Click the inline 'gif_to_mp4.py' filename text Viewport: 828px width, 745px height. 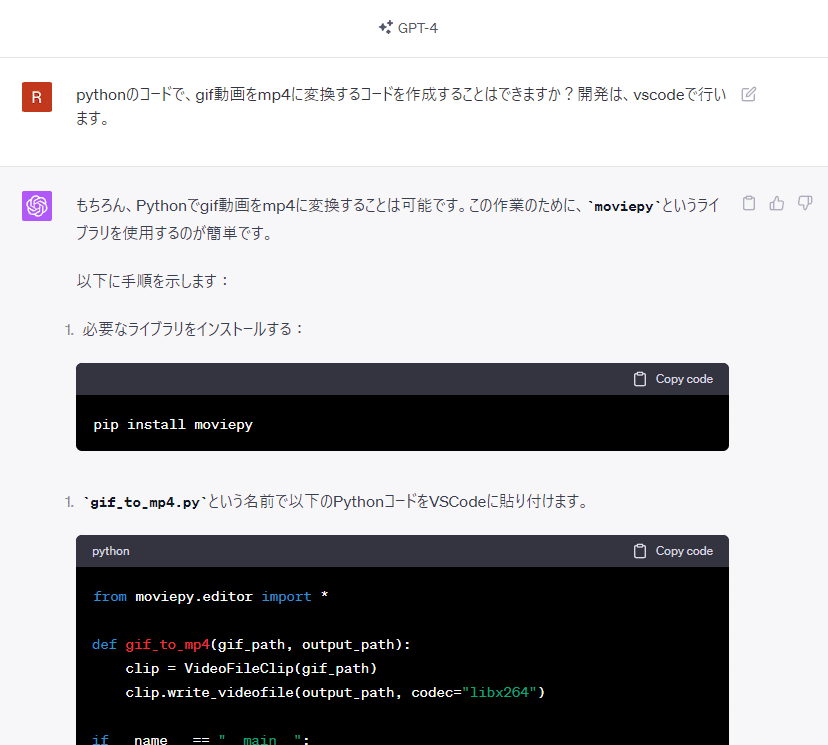(145, 502)
